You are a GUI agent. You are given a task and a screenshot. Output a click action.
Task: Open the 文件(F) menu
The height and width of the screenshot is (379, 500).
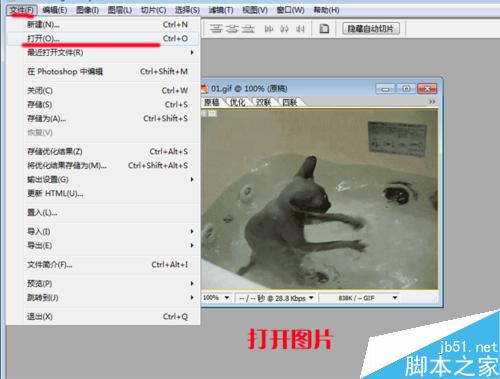click(x=22, y=10)
